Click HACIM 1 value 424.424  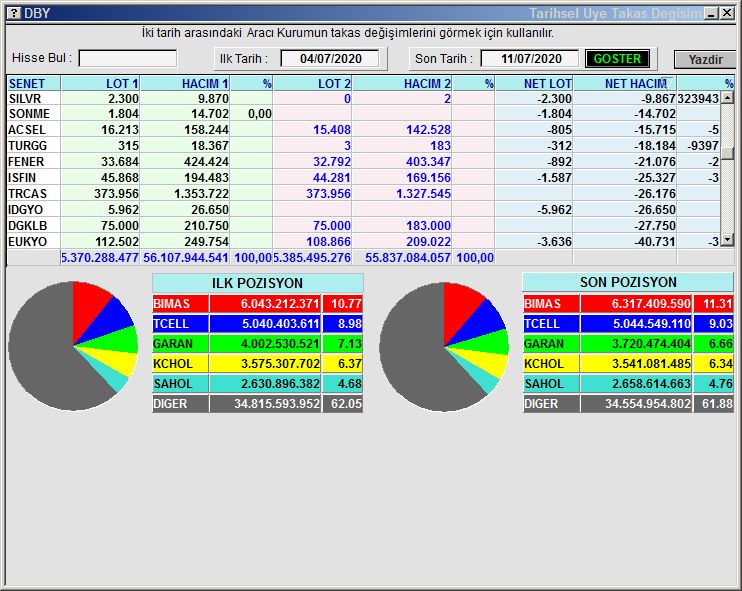(x=206, y=162)
